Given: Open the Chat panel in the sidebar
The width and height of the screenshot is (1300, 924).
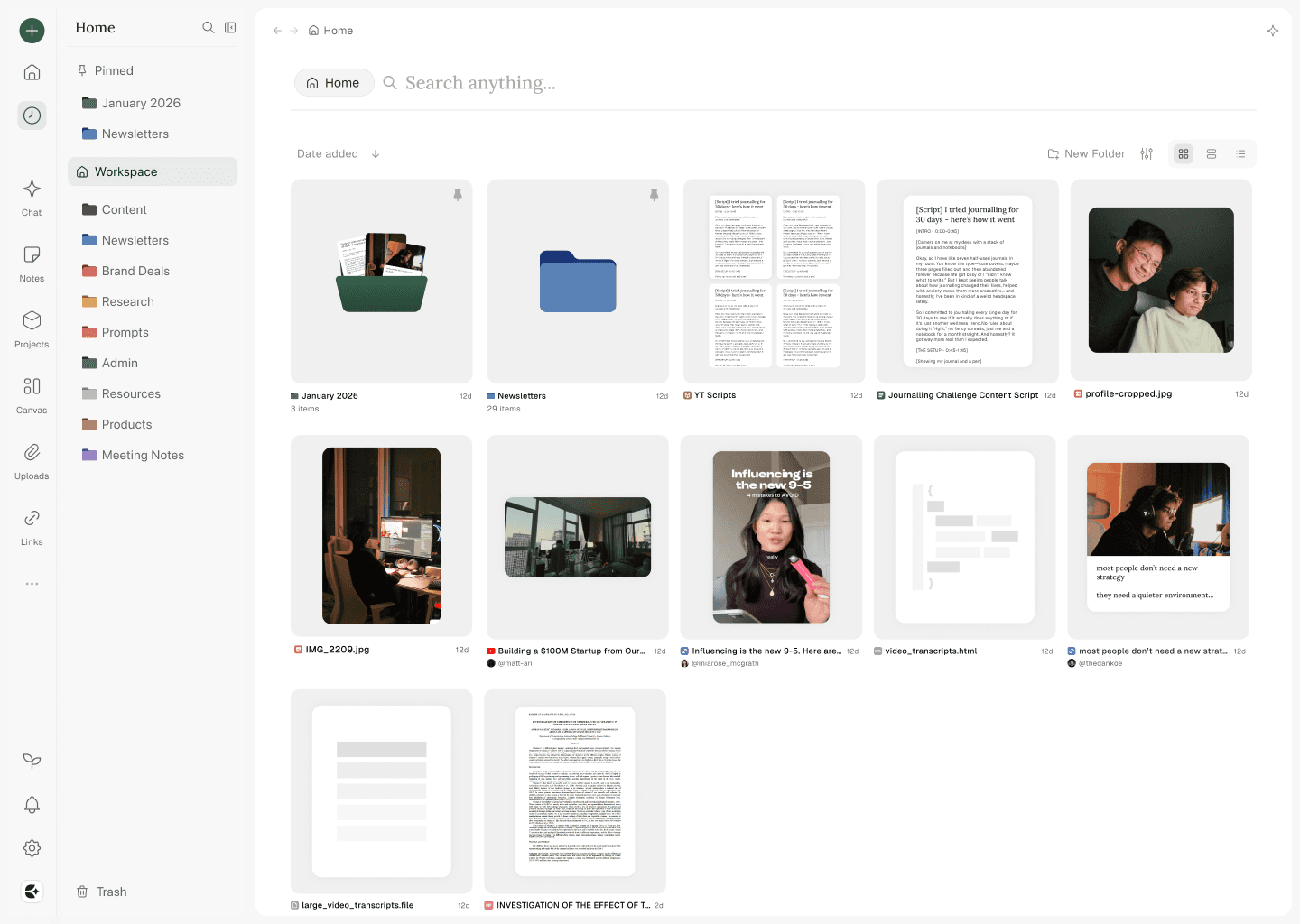Looking at the screenshot, I should (x=32, y=197).
